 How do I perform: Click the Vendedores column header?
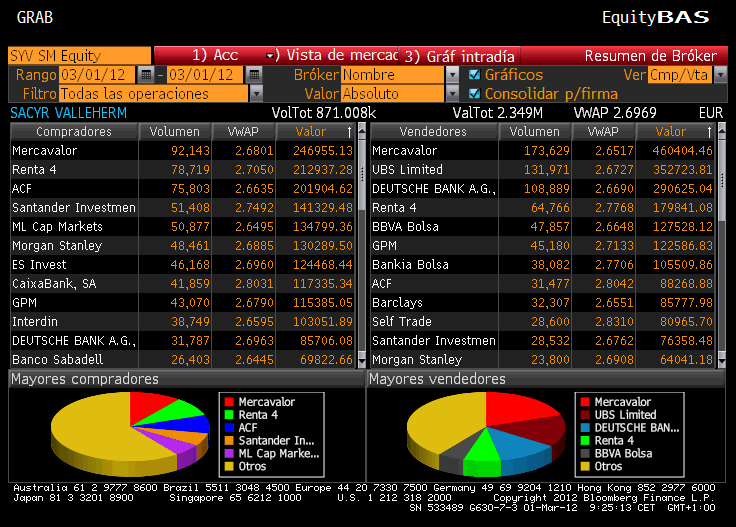434,132
